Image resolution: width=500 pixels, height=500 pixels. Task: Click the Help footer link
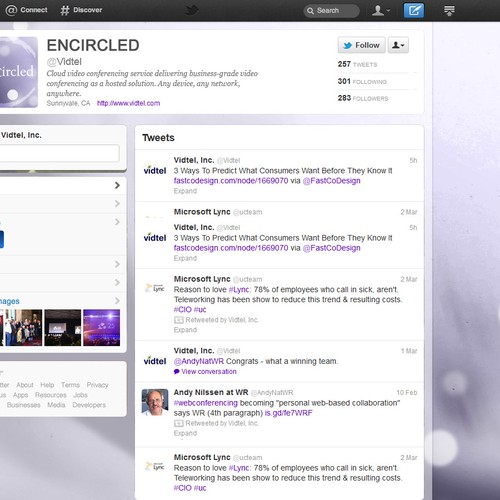47,385
